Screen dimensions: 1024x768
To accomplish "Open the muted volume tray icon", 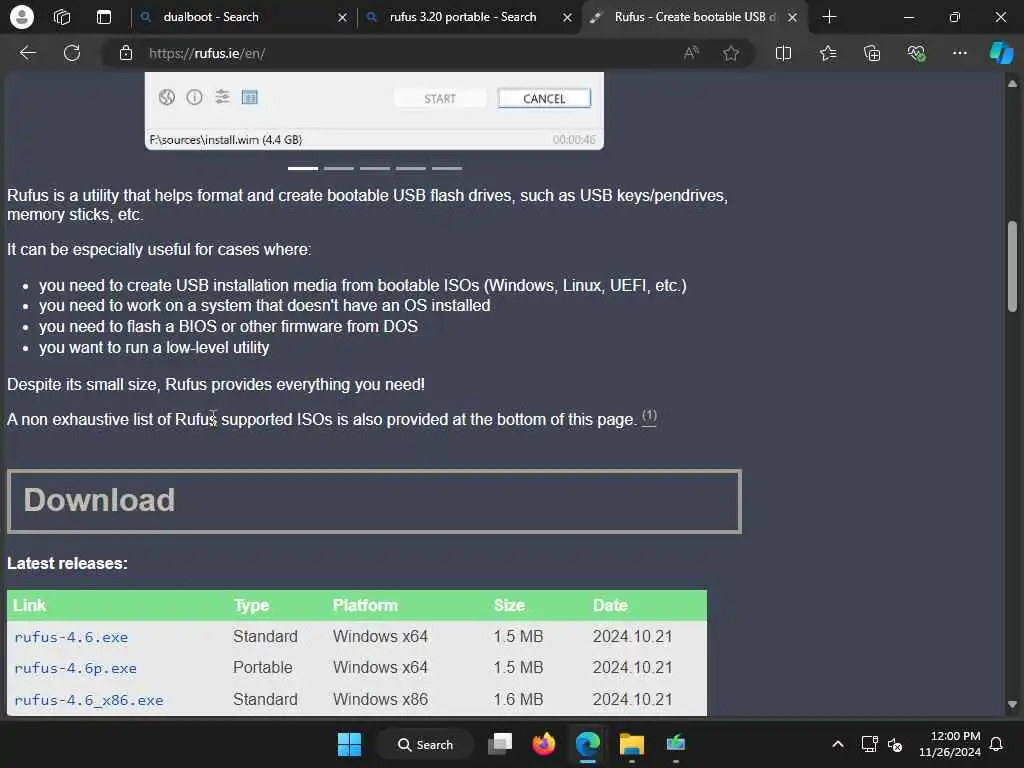I will point(895,744).
